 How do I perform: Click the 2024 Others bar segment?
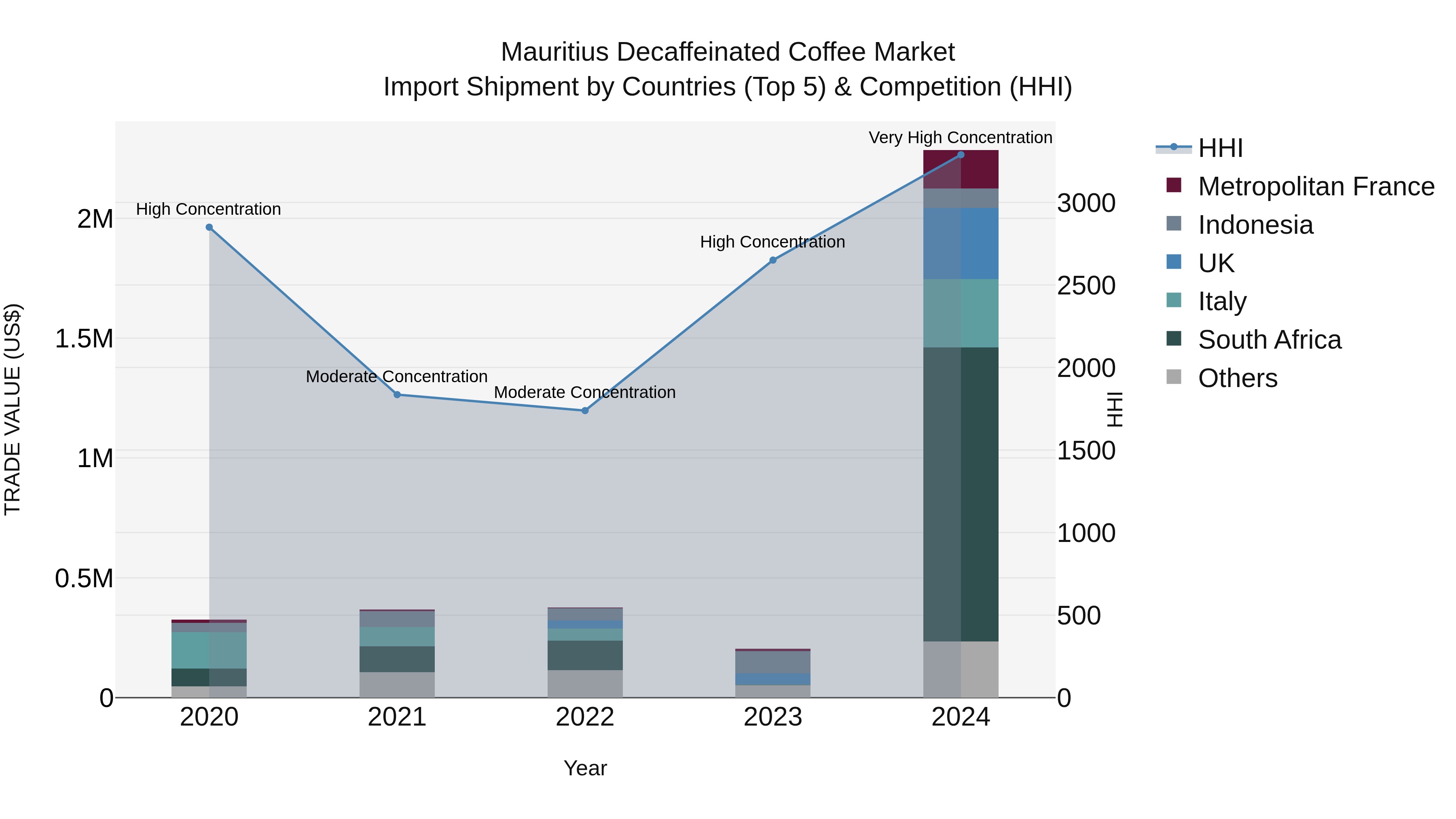pyautogui.click(x=961, y=669)
